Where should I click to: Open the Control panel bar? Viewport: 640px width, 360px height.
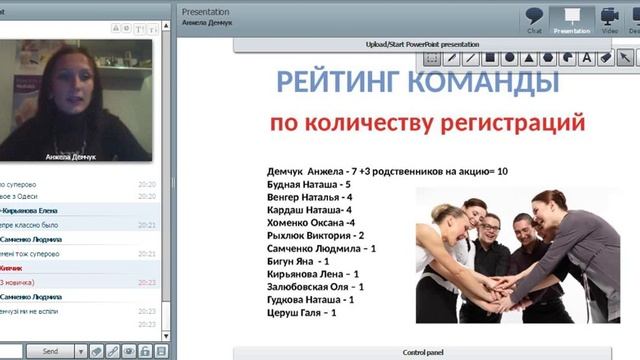(x=422, y=353)
